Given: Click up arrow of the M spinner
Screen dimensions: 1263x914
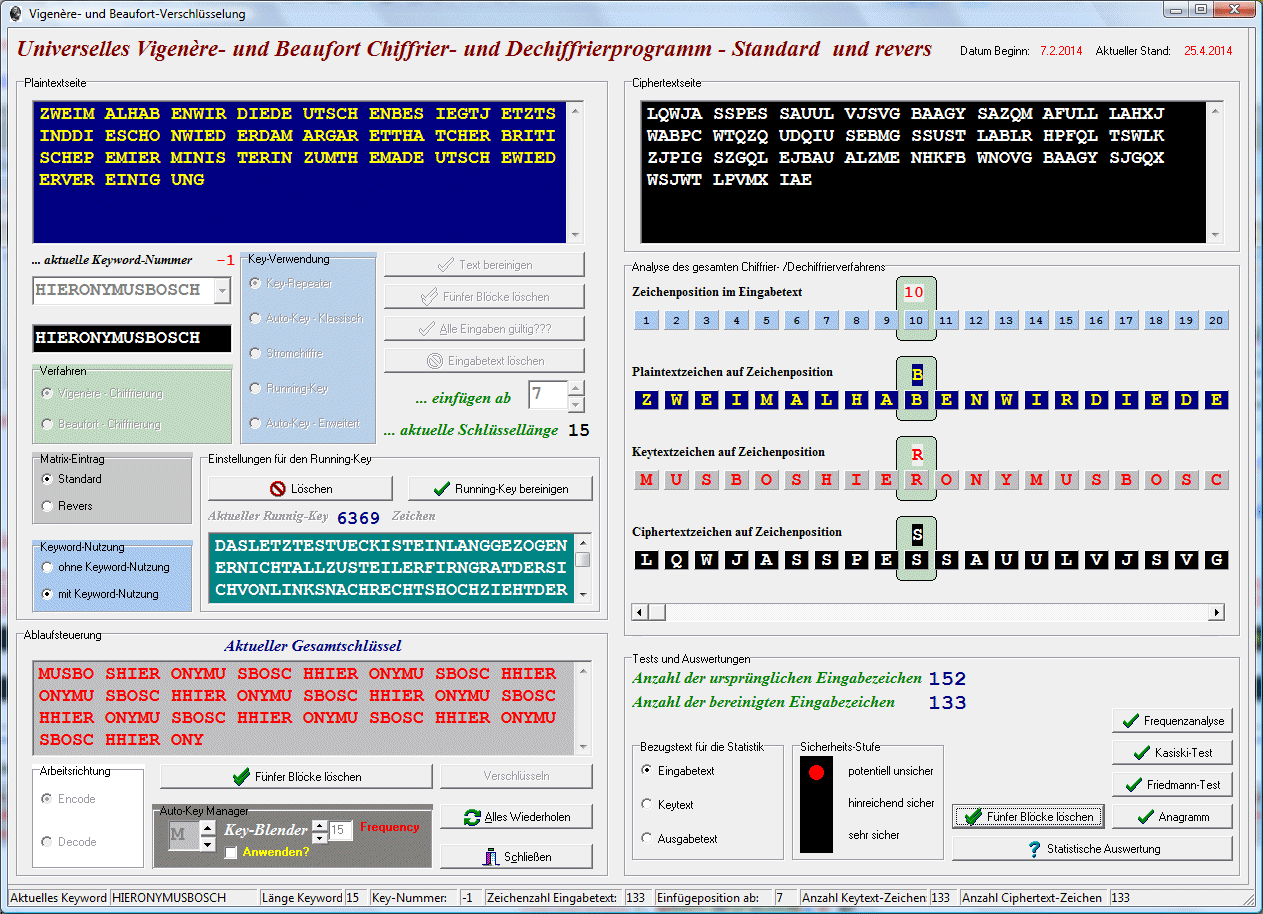Looking at the screenshot, I should (x=208, y=827).
